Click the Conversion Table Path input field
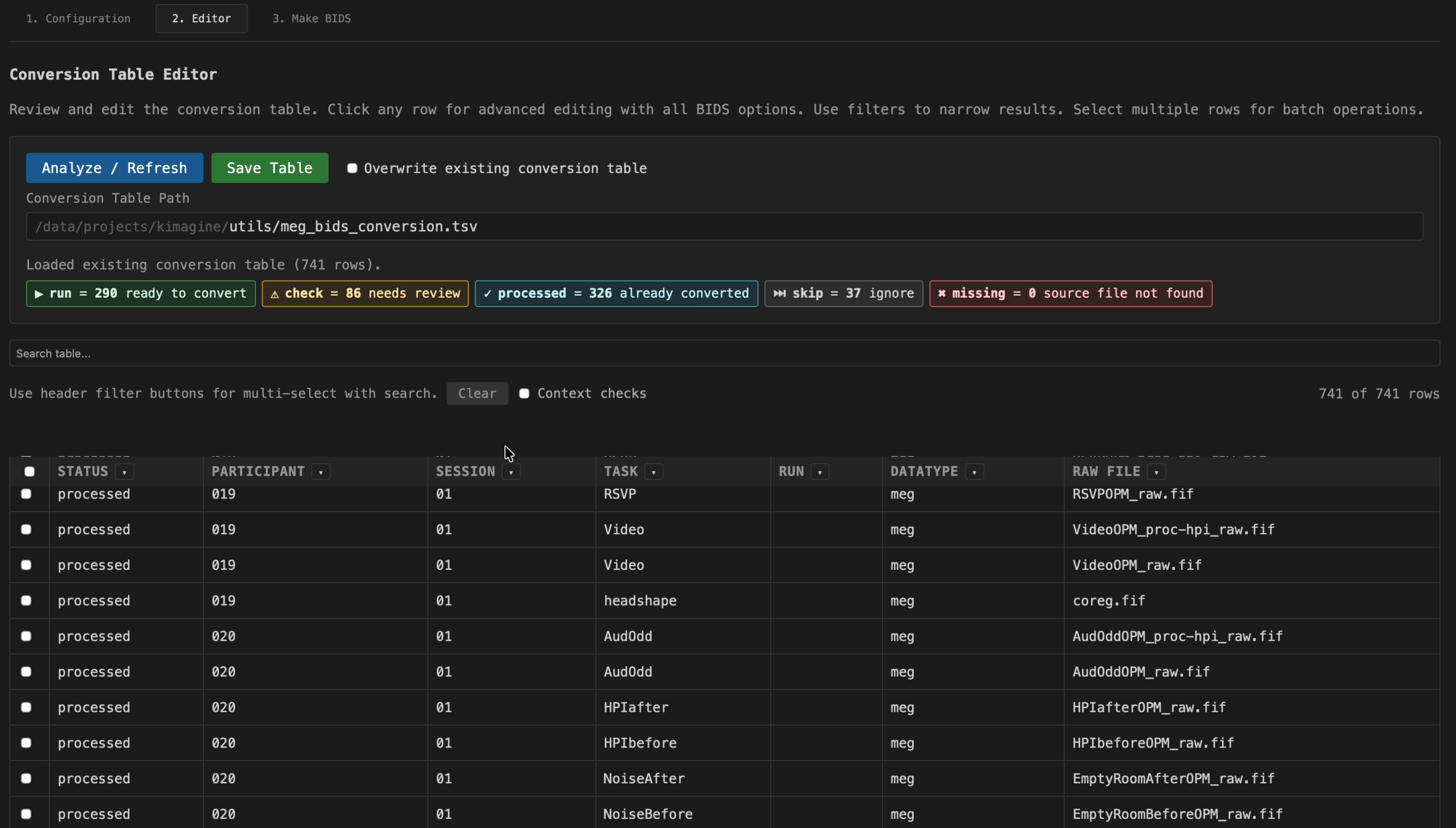 tap(724, 226)
